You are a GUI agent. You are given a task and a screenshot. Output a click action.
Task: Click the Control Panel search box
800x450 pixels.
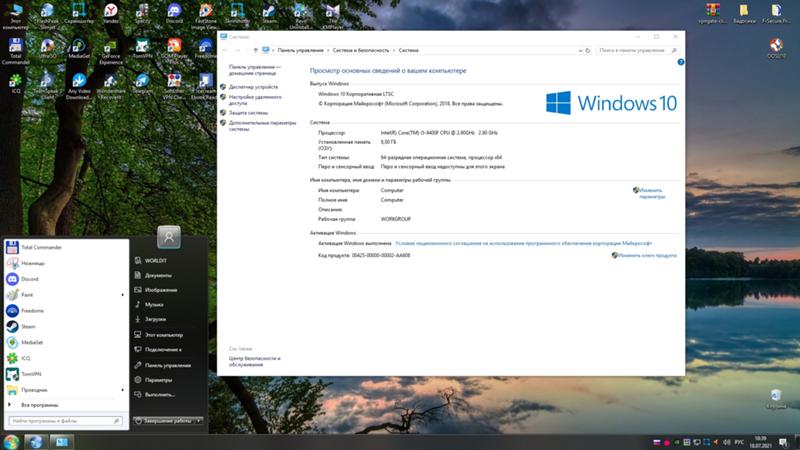click(637, 51)
